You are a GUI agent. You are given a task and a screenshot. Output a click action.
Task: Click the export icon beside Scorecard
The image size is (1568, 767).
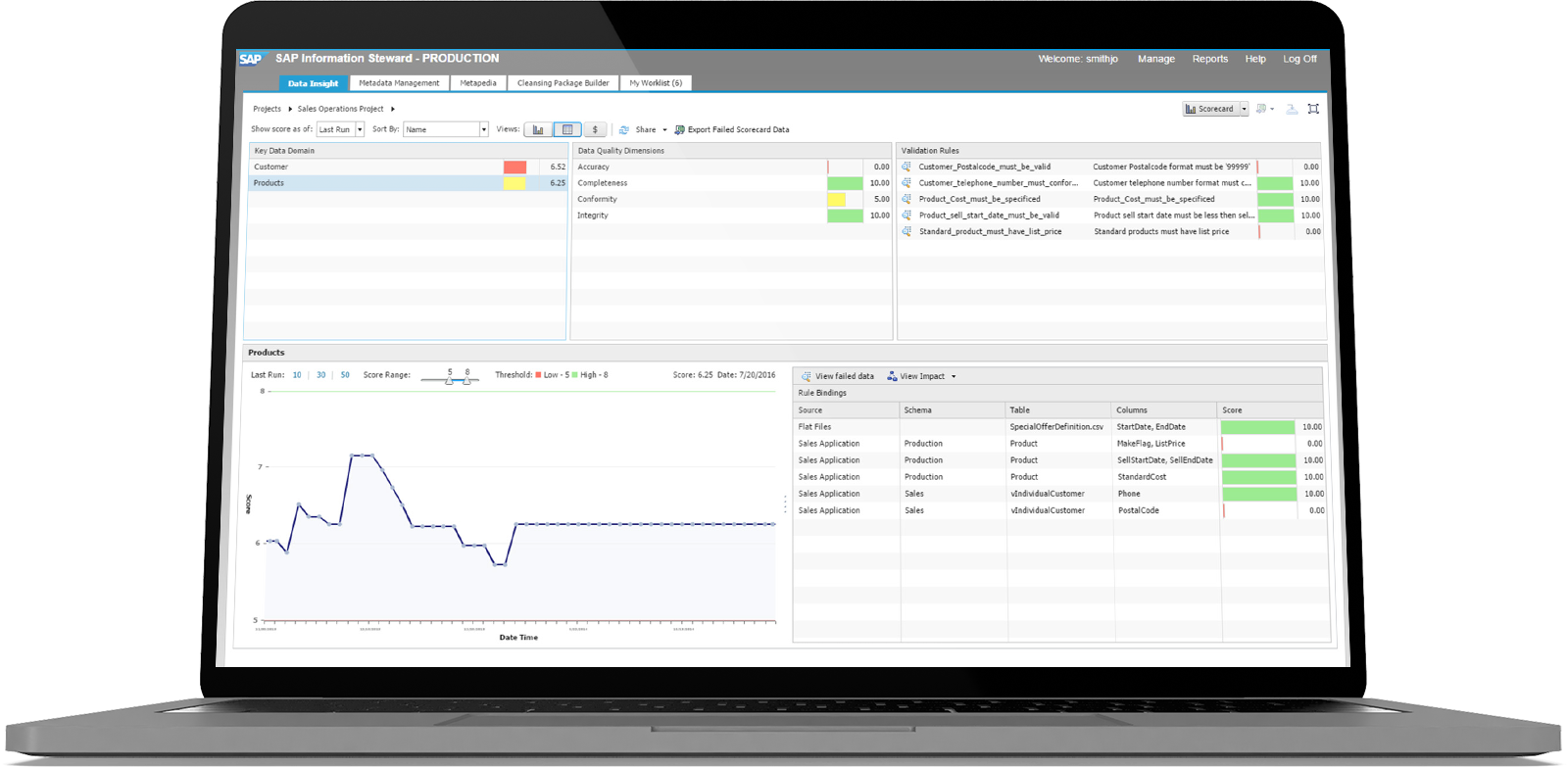click(1262, 109)
